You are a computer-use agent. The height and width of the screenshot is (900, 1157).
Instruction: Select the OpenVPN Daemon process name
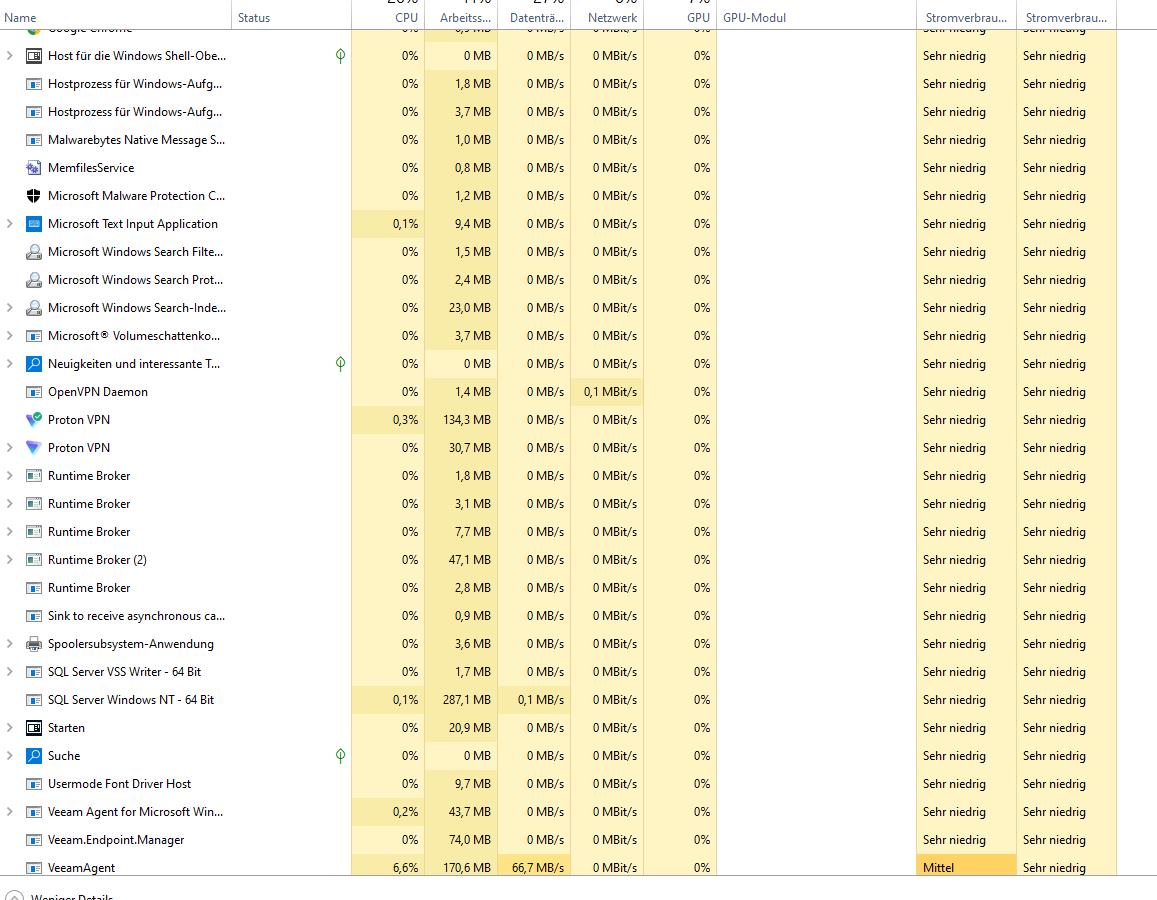(97, 392)
